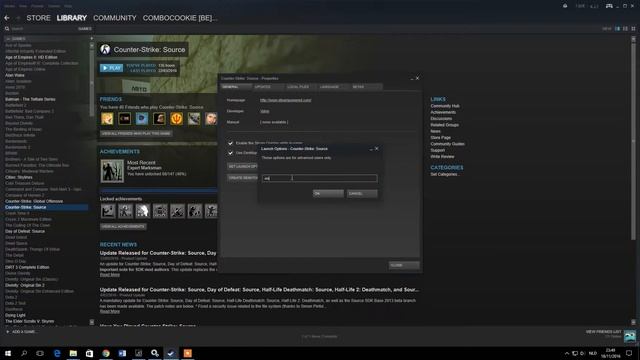
Task: Open the sixth friend avatar
Action: pos(194,118)
